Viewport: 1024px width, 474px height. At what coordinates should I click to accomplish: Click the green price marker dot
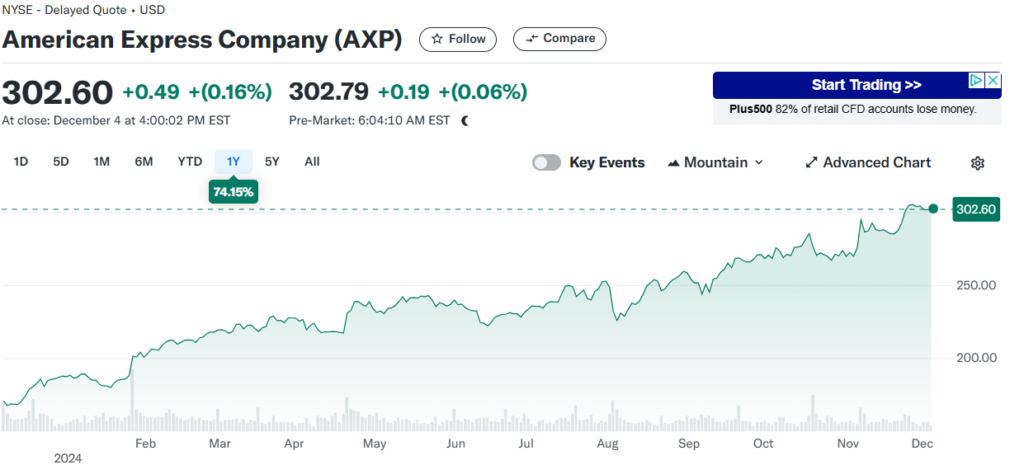(x=933, y=208)
